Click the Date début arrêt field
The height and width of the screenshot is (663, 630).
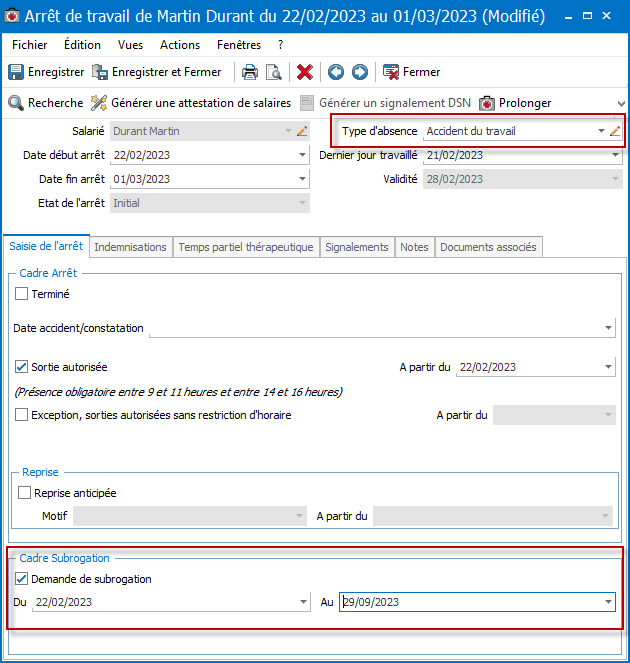coord(210,155)
